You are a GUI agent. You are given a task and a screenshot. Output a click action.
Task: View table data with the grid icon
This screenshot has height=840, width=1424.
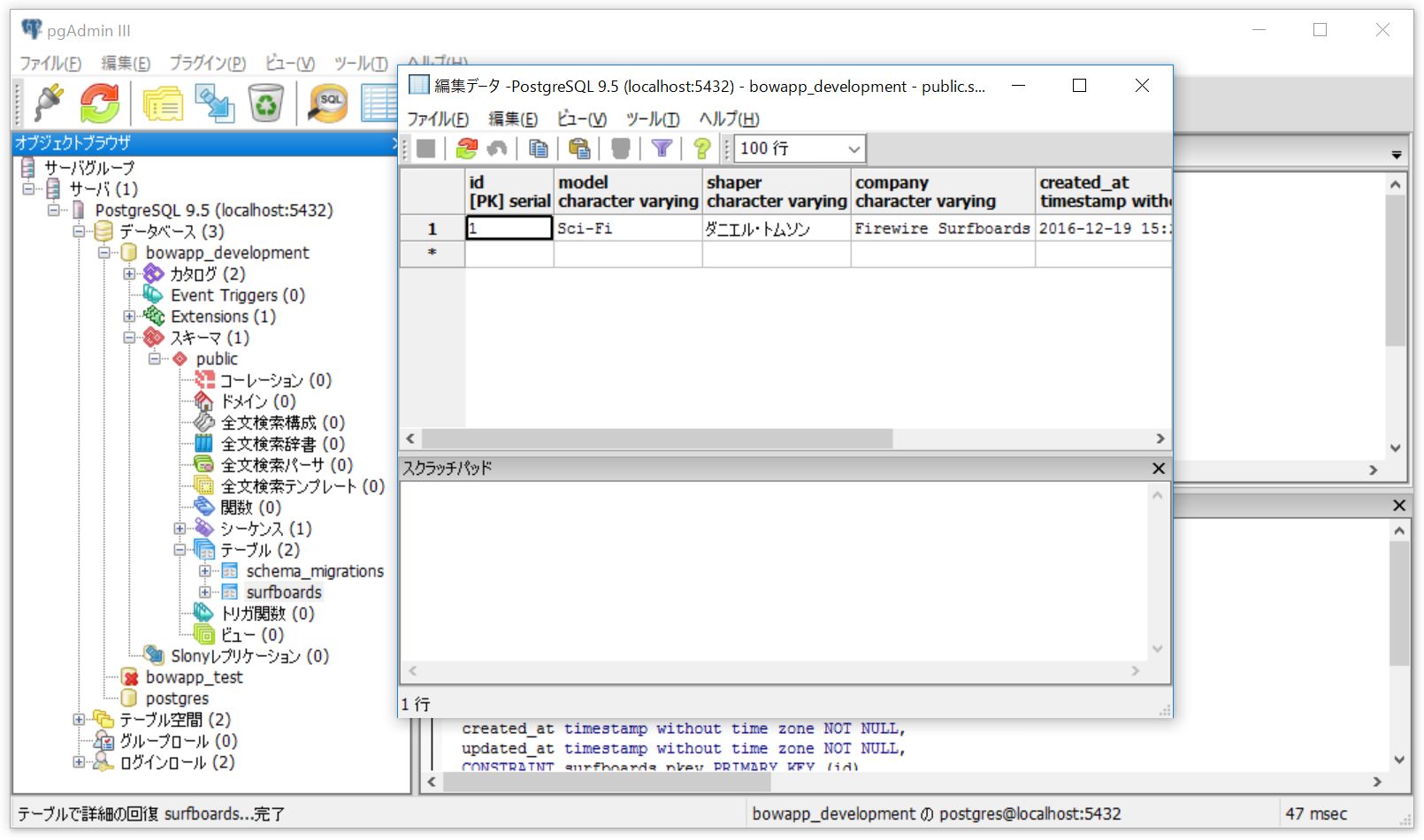point(379,102)
